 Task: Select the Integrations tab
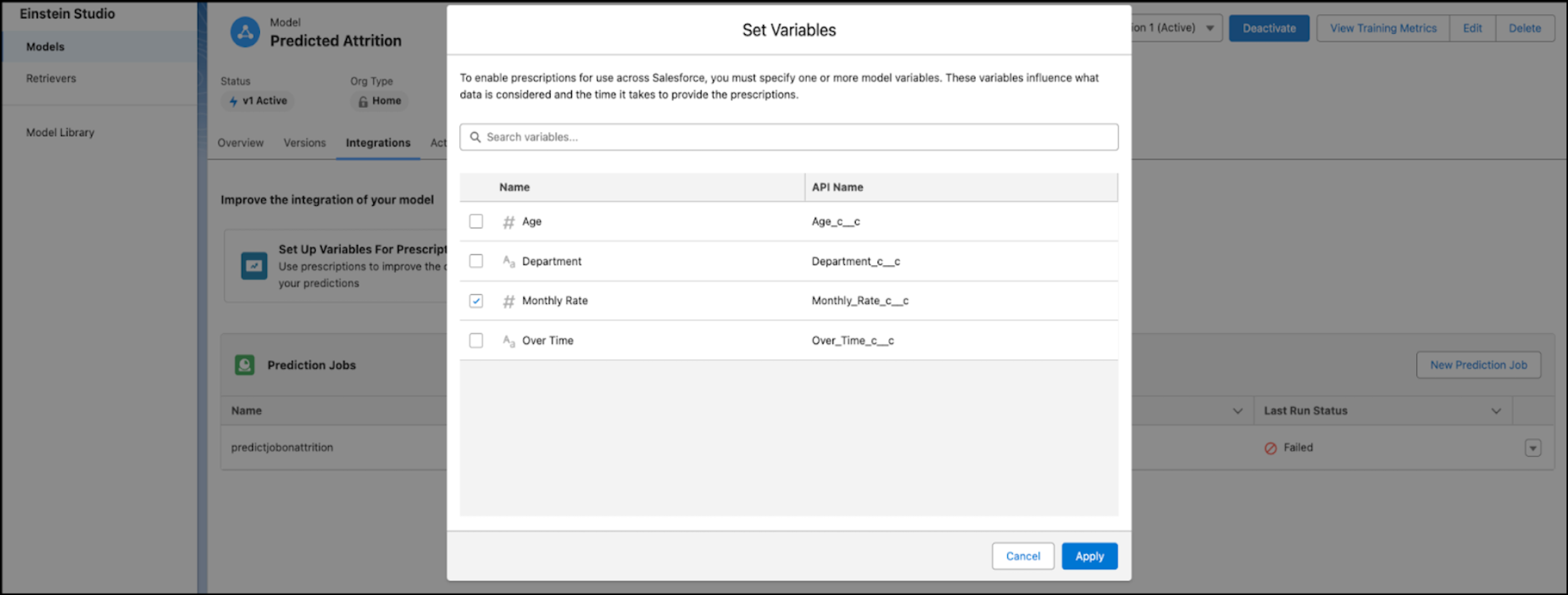tap(378, 143)
